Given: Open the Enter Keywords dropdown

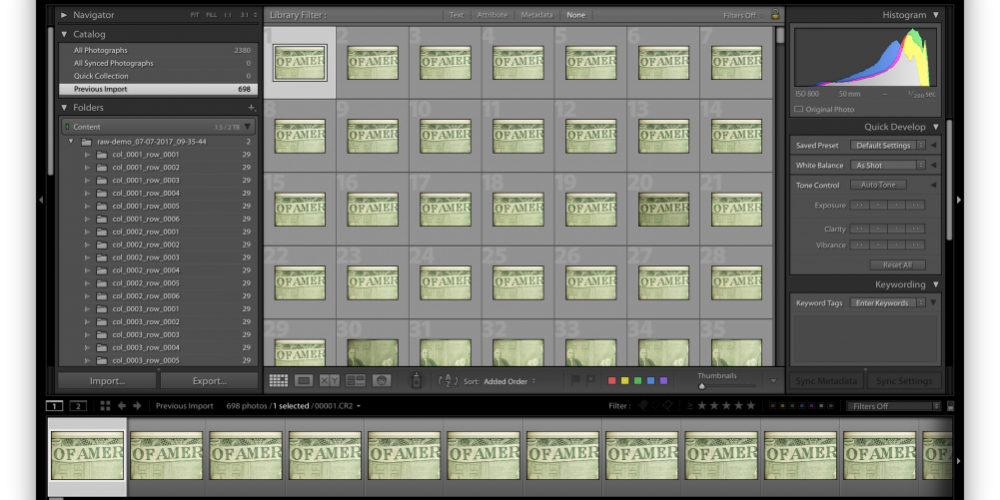Looking at the screenshot, I should click(x=888, y=303).
